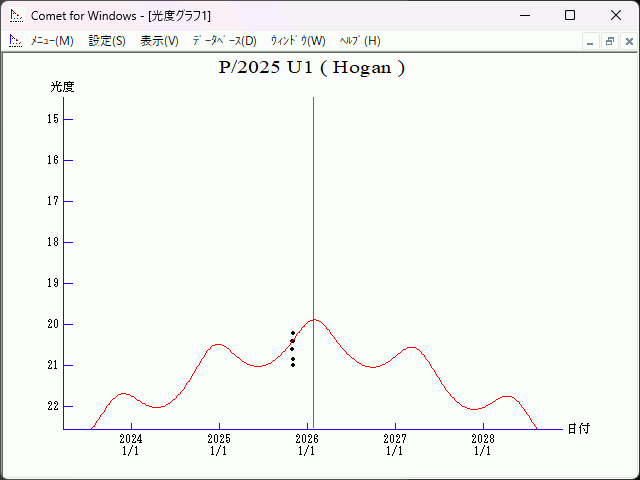
Task: Minimize the Comet for Windows main window
Action: point(524,16)
